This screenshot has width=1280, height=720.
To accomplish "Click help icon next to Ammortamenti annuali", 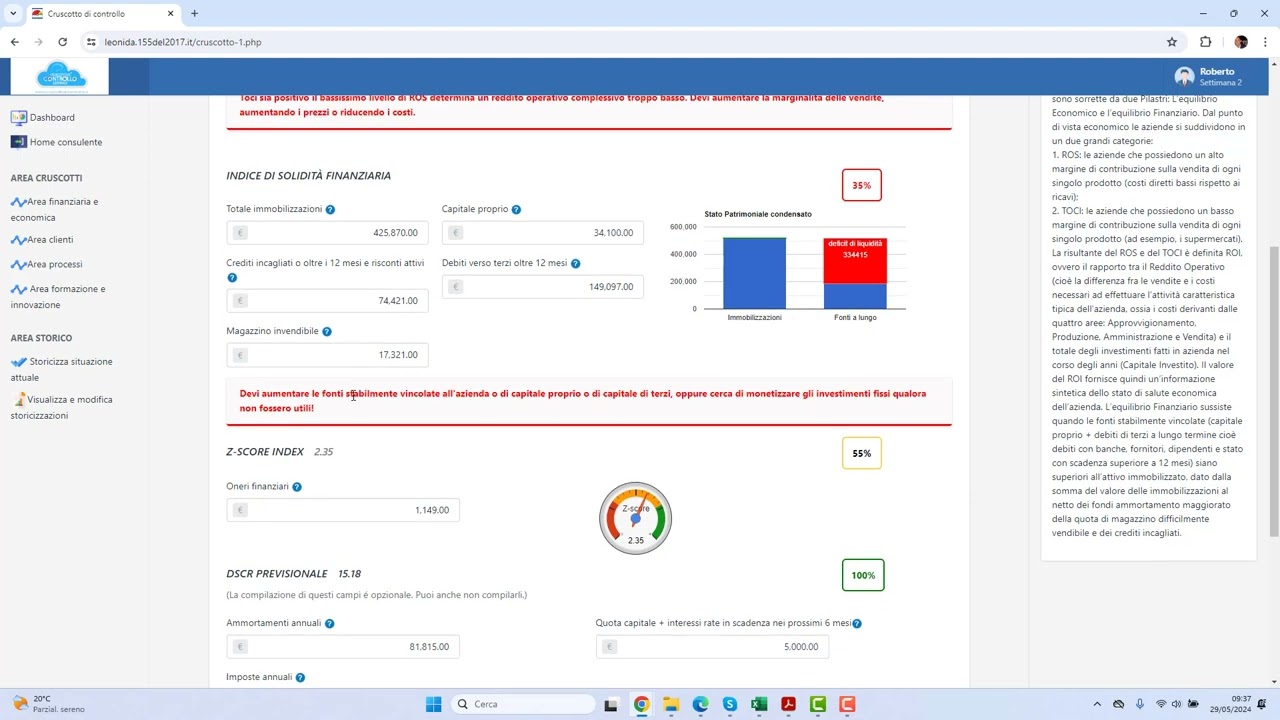I will (329, 624).
